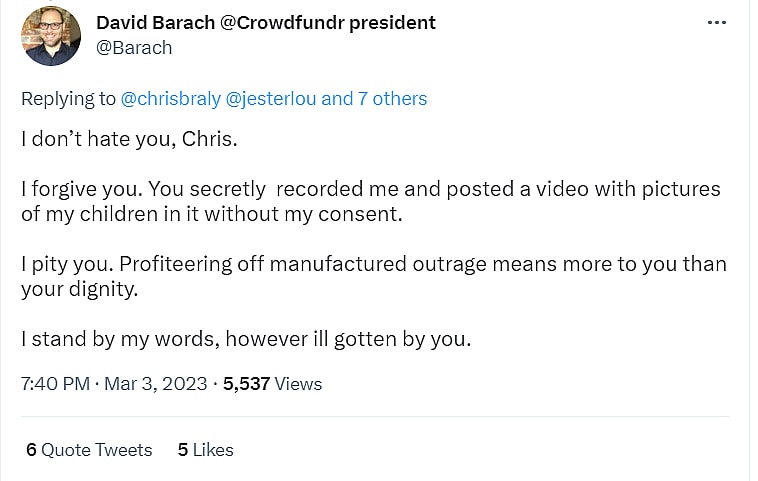The width and height of the screenshot is (758, 481).
Task: Click the @Barach handle
Action: (x=134, y=47)
